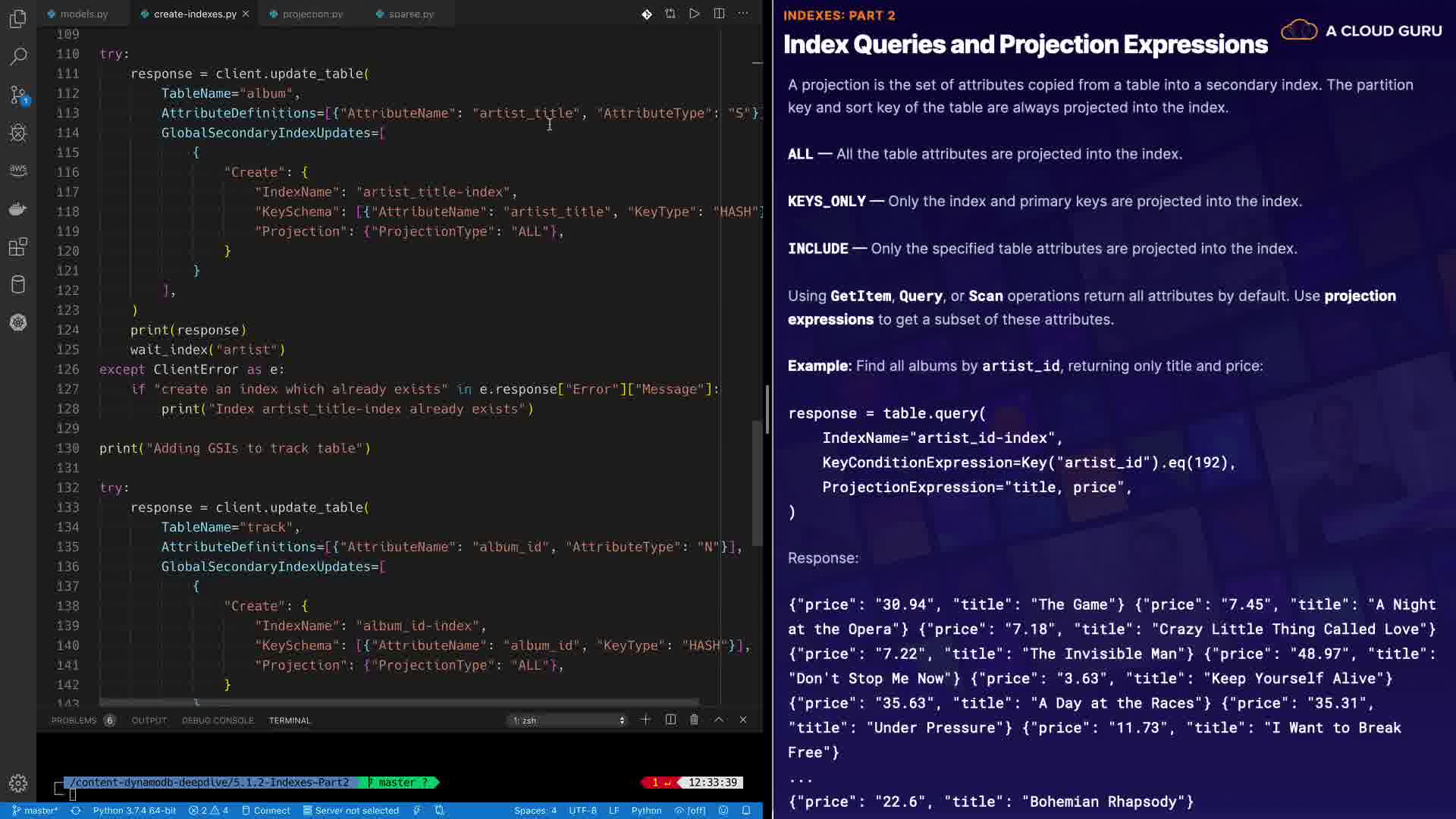Viewport: 1456px width, 819px height.
Task: Toggle errors and warnings problems count
Action: point(209,810)
